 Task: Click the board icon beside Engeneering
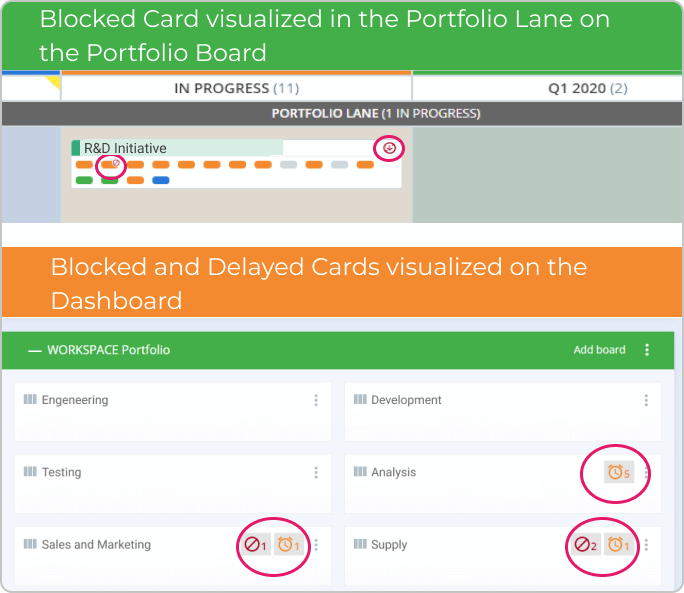pyautogui.click(x=30, y=399)
